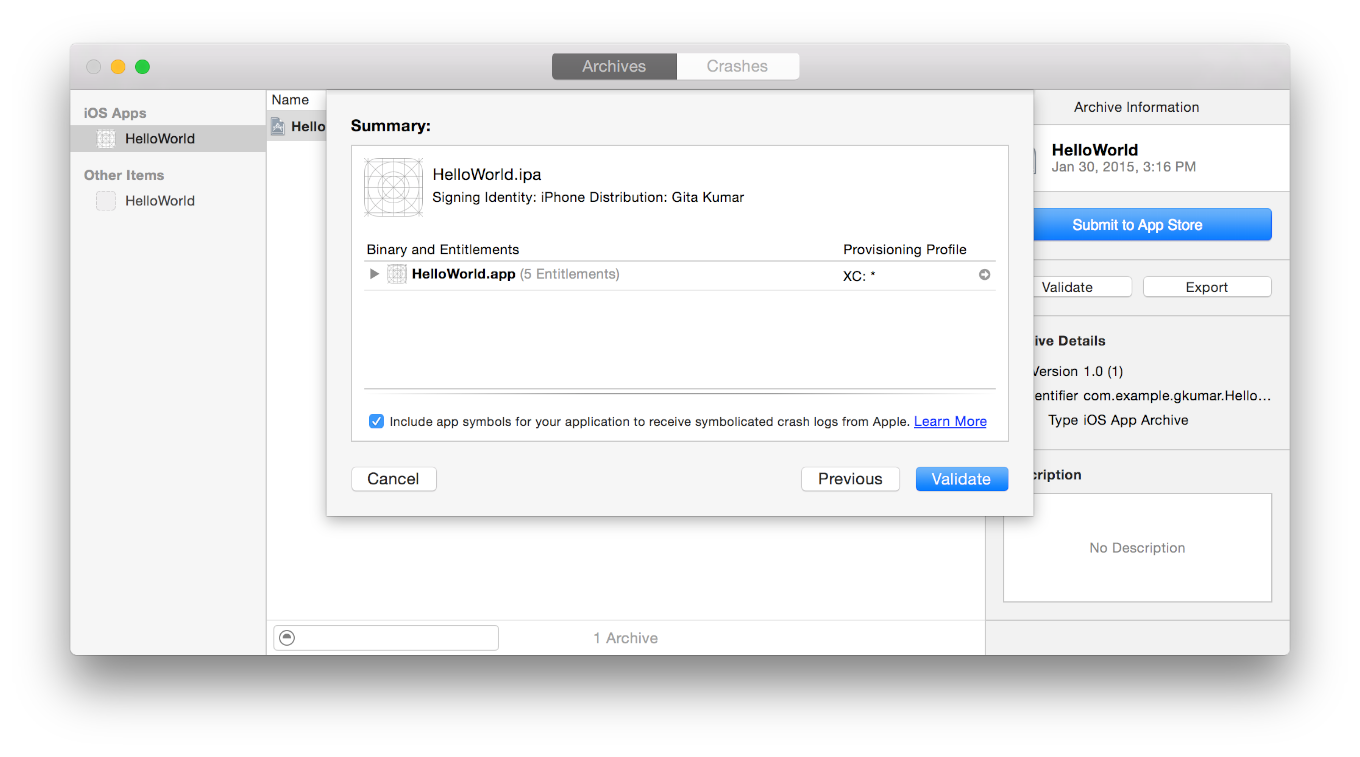The height and width of the screenshot is (757, 1360).
Task: Click the Name column header
Action: pos(290,100)
